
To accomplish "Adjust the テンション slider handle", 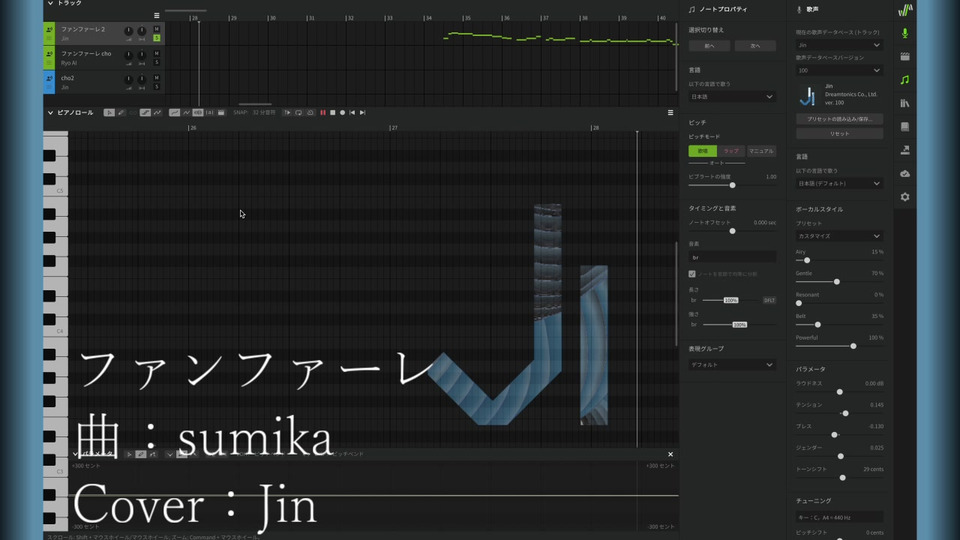I will click(845, 413).
